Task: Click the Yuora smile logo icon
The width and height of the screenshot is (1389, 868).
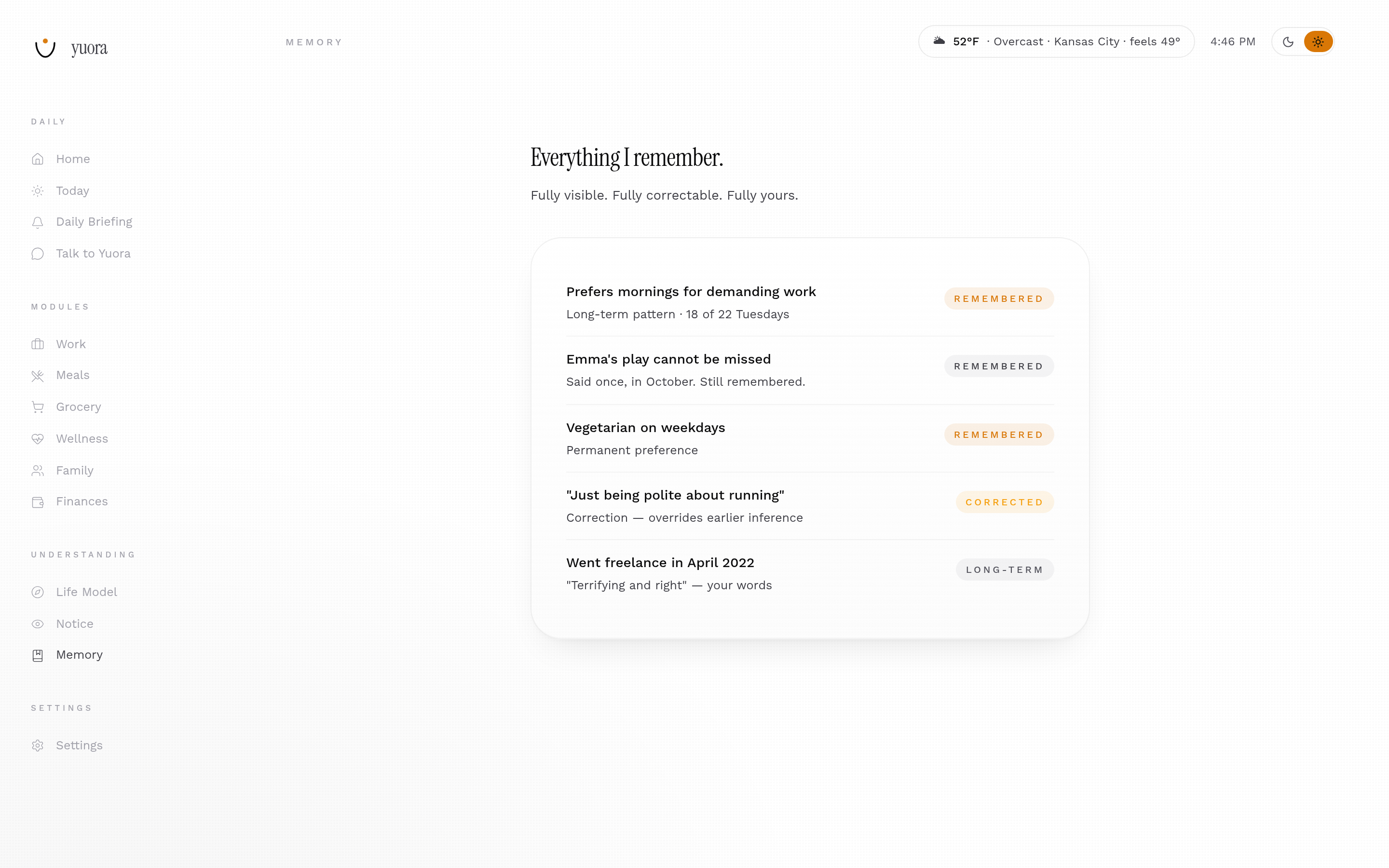Action: [45, 48]
